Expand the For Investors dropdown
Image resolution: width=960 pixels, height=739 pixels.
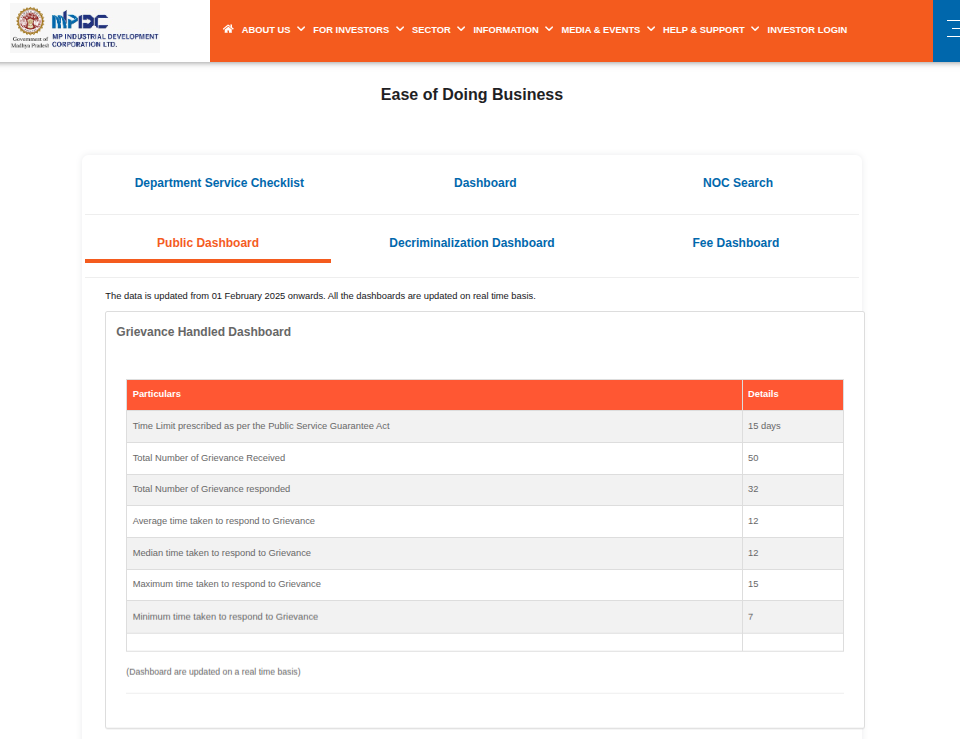coord(358,30)
